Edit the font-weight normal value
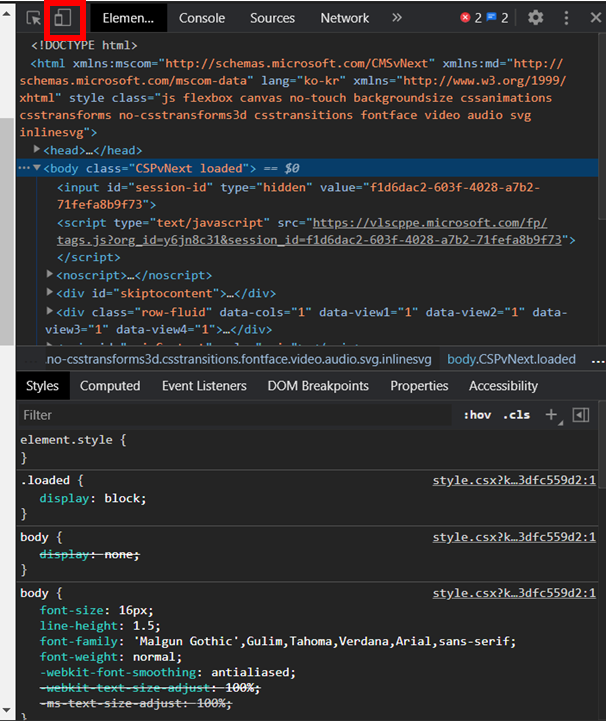This screenshot has height=721, width=606. coord(154,657)
